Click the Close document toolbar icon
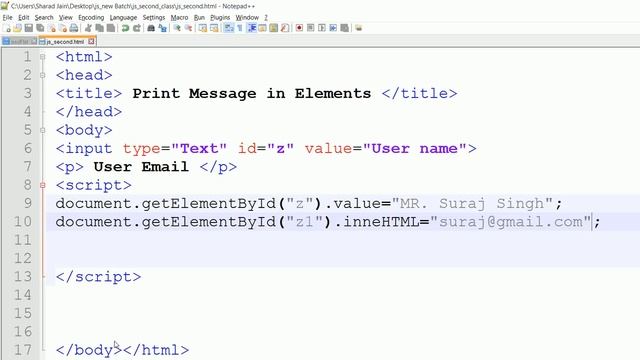Viewport: 640px width, 360px height. point(51,28)
